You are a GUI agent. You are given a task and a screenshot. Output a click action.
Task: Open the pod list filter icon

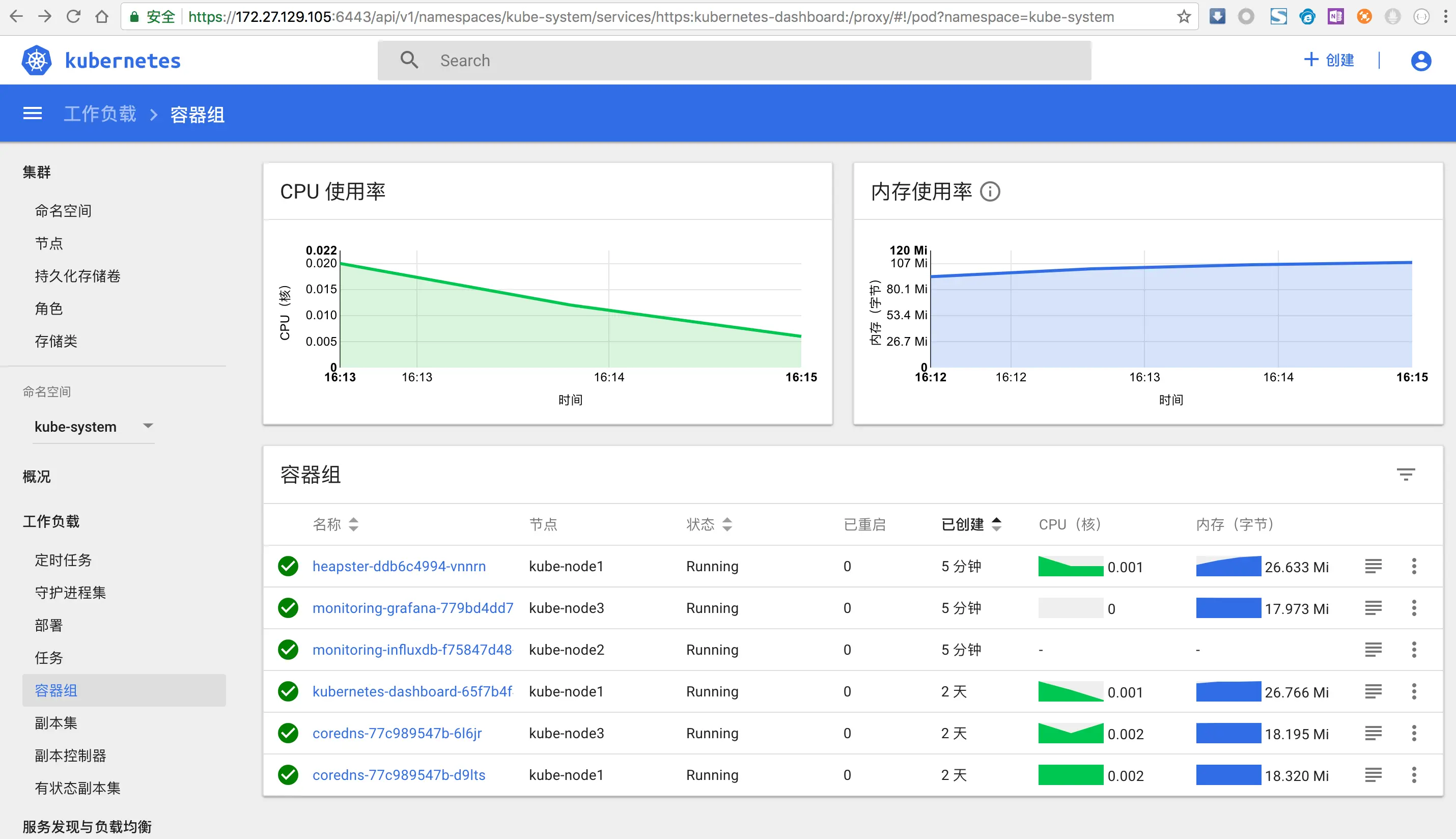click(1405, 474)
